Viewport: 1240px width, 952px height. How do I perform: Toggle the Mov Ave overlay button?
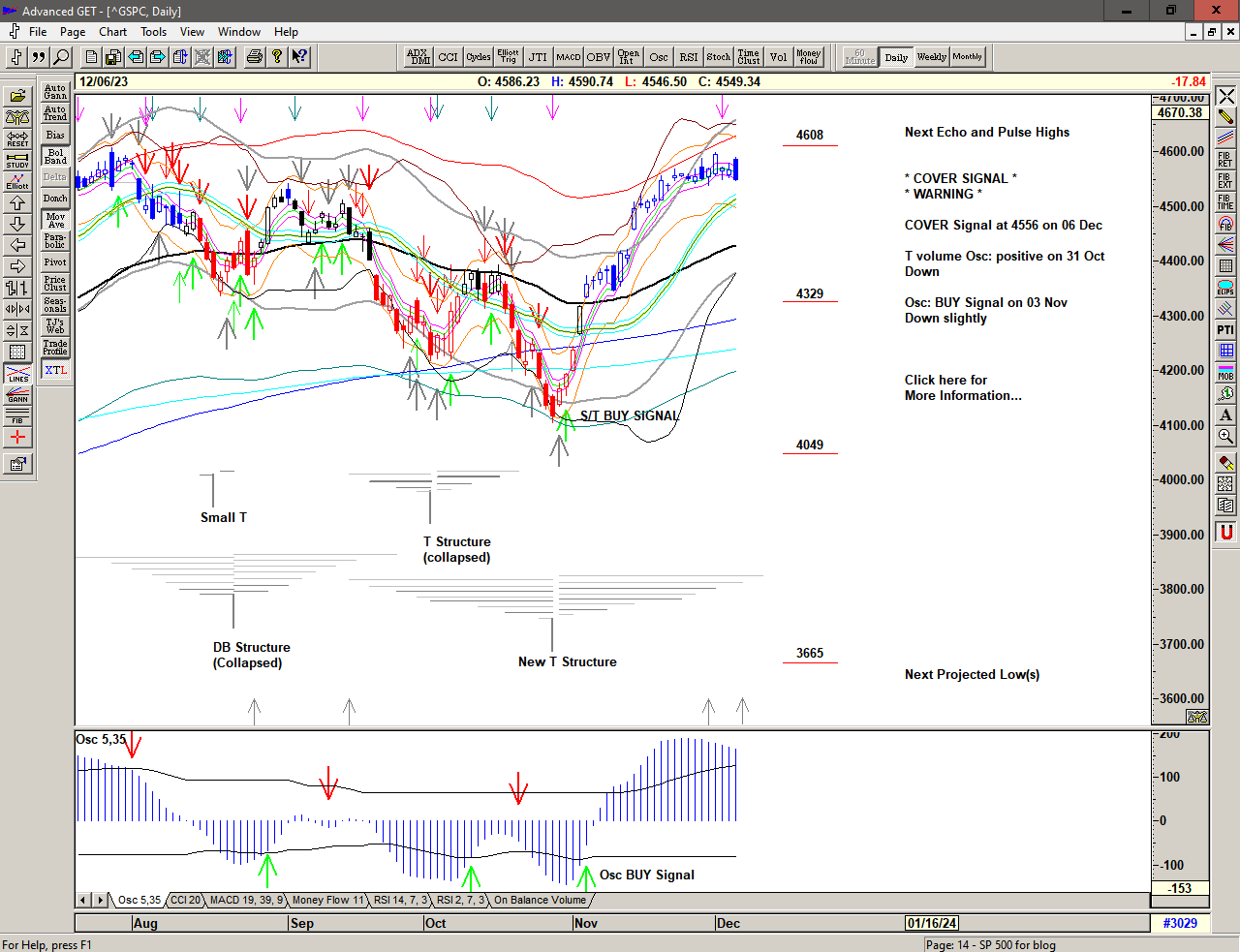pyautogui.click(x=55, y=220)
